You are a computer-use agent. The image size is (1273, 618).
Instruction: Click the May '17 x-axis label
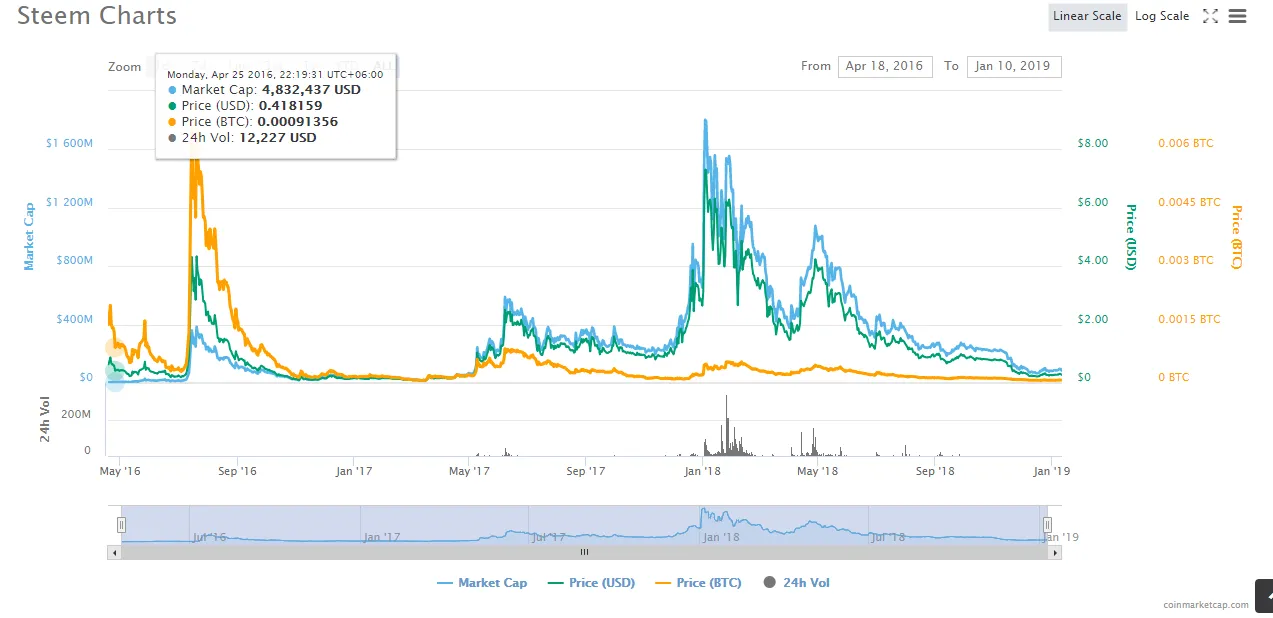pyautogui.click(x=469, y=470)
